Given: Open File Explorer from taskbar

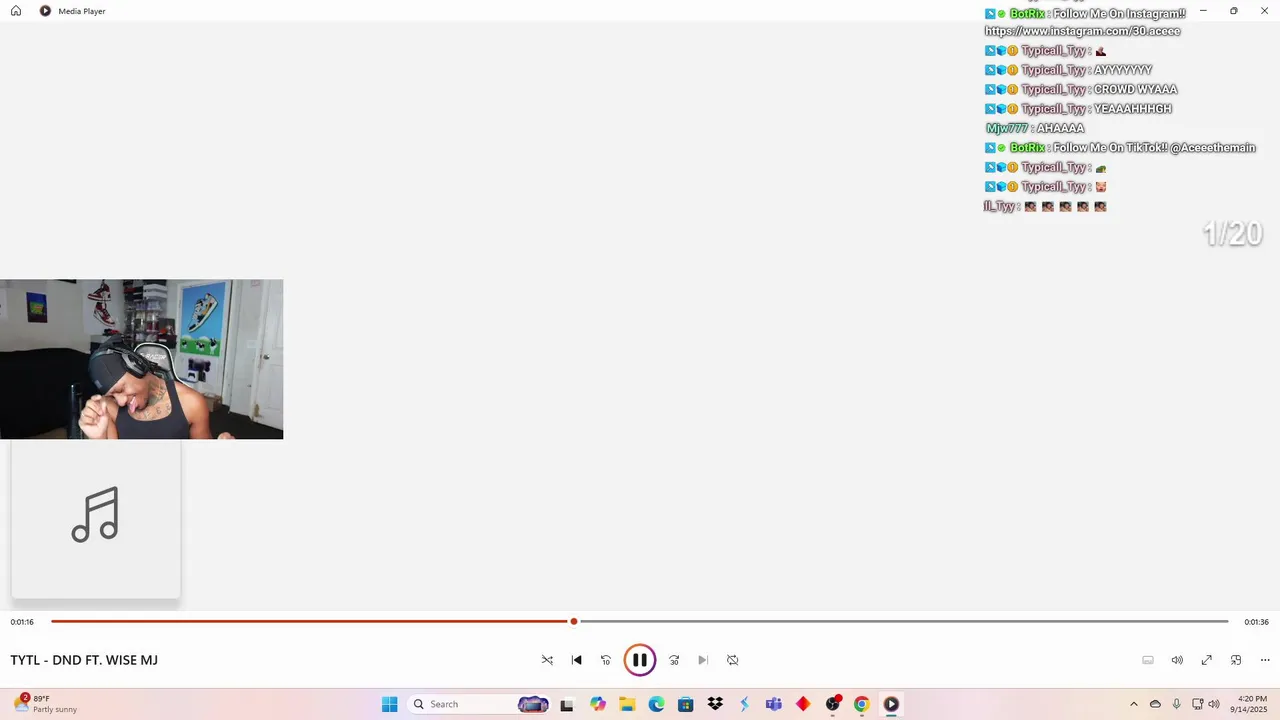Looking at the screenshot, I should pyautogui.click(x=627, y=704).
